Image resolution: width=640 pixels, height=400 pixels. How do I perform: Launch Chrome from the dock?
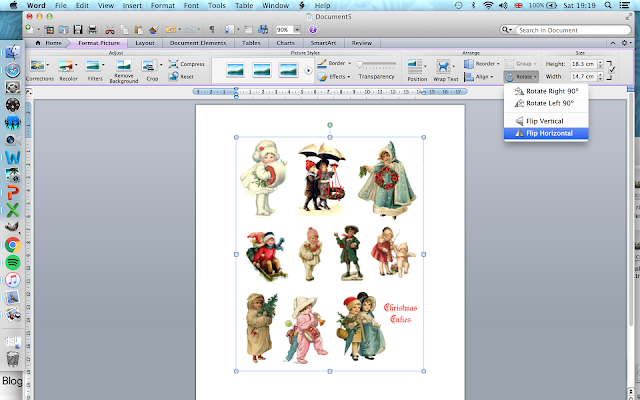13,245
